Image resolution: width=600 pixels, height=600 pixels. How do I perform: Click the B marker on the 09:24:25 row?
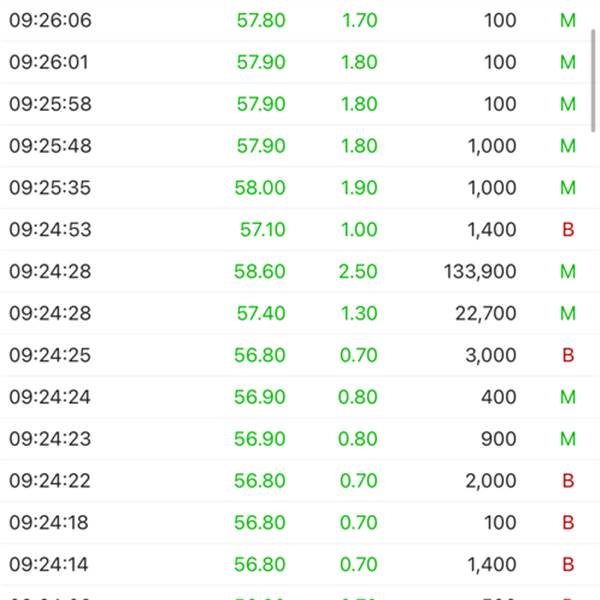[x=568, y=356]
